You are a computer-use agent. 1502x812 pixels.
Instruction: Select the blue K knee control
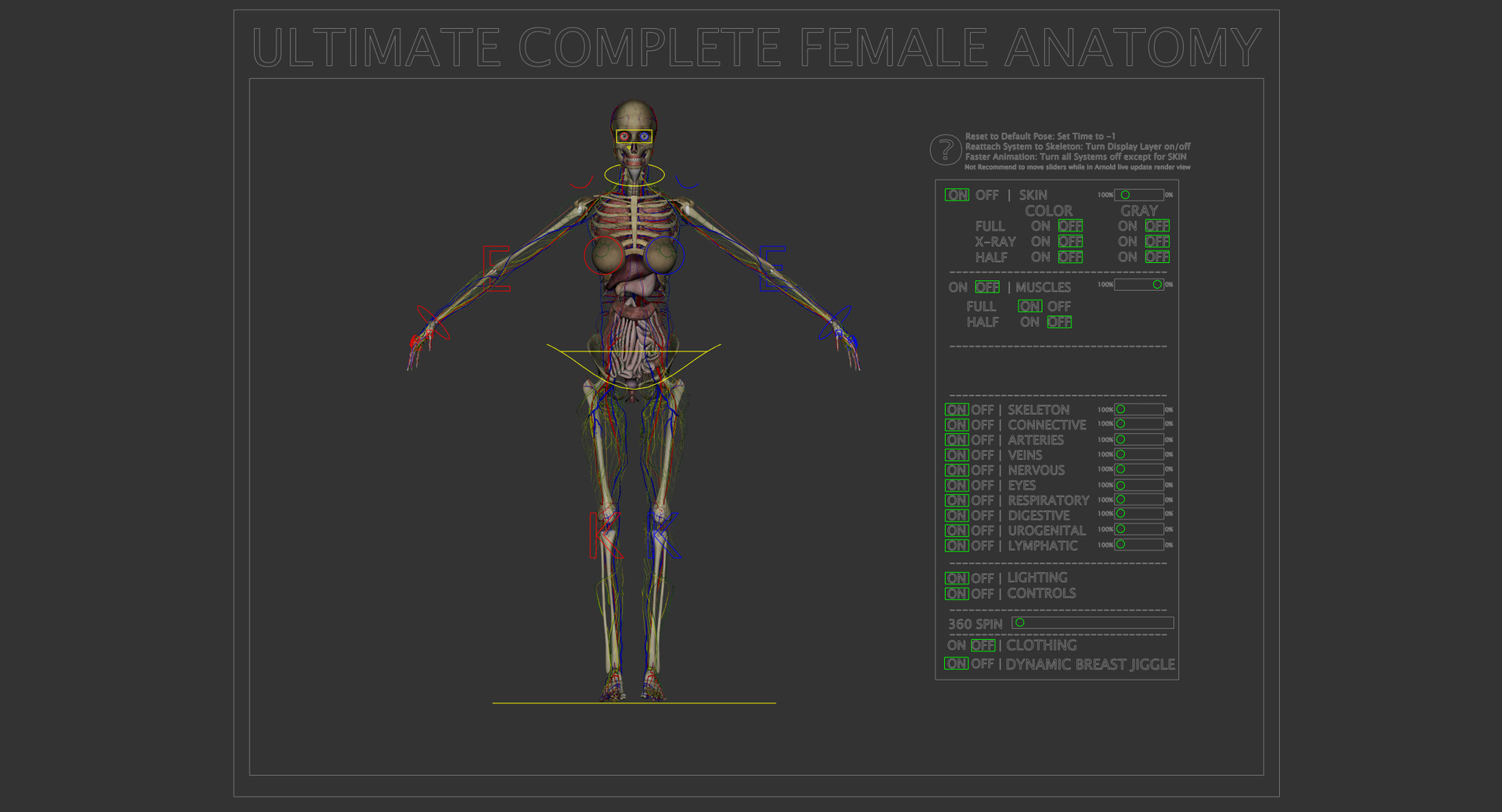click(663, 536)
